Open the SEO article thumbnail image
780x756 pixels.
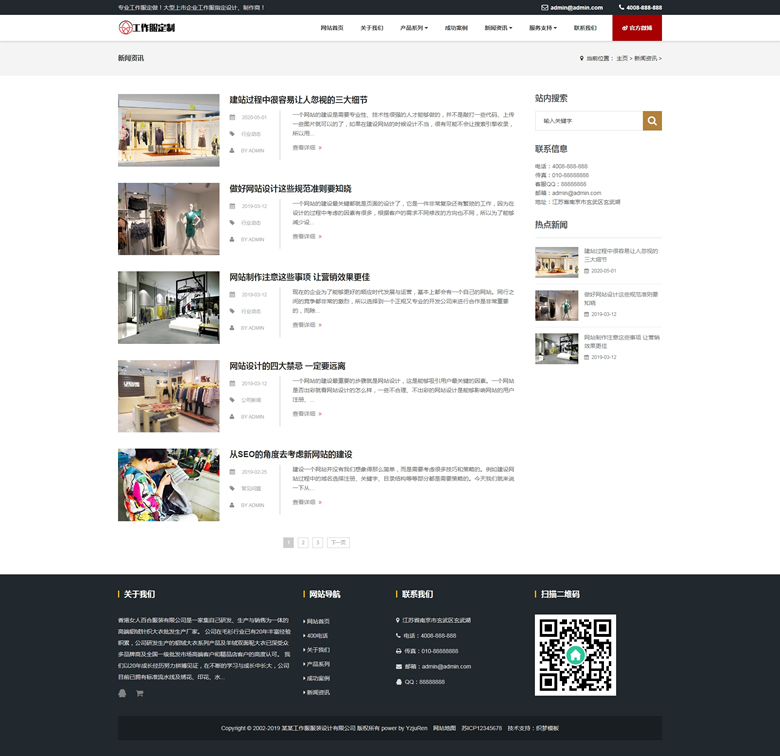pyautogui.click(x=168, y=484)
